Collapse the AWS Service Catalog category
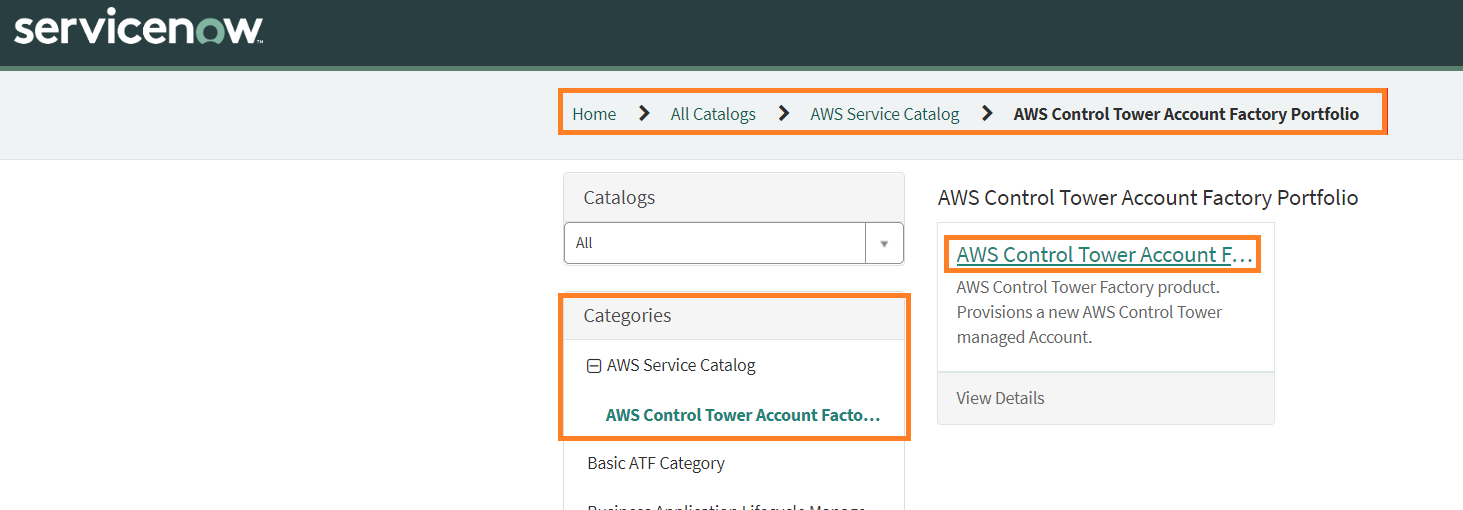This screenshot has height=510, width=1463. point(594,366)
